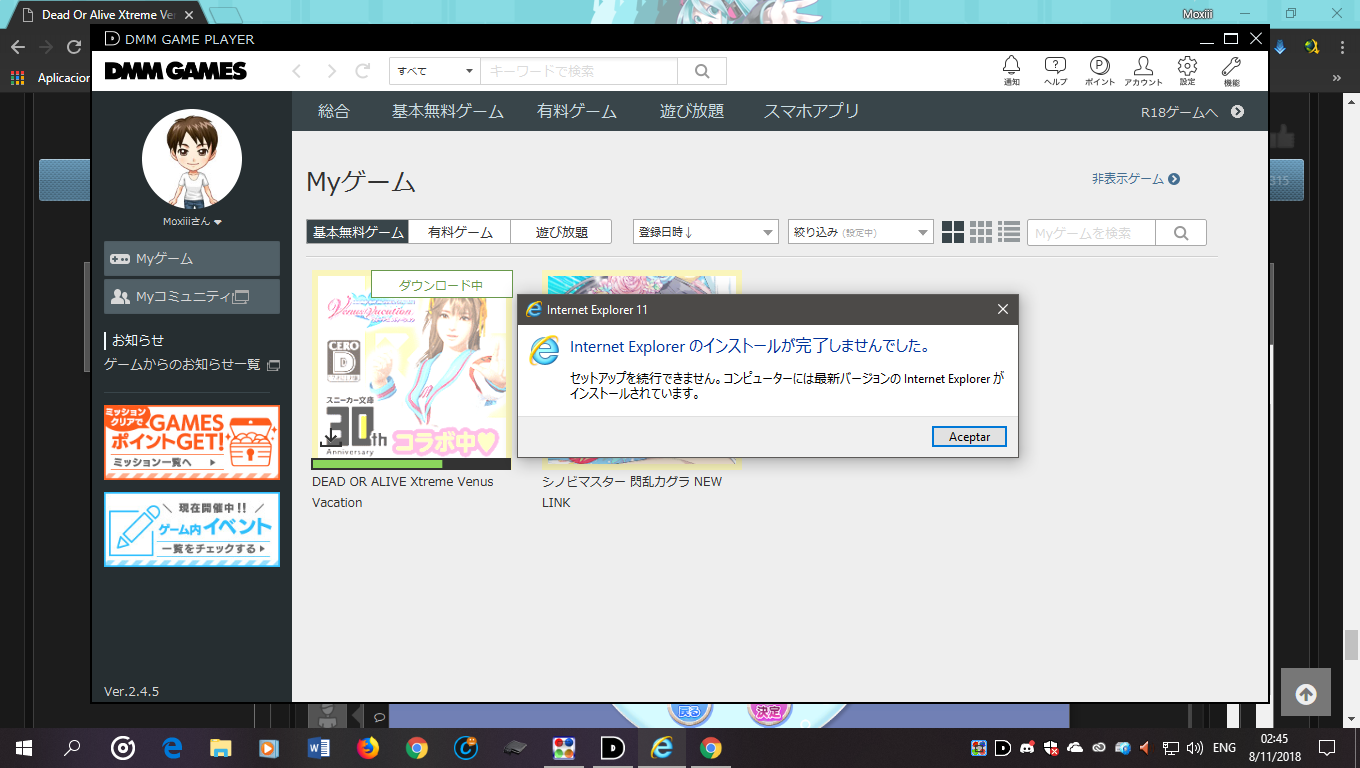
Task: Switch to list view layout
Action: point(1009,232)
